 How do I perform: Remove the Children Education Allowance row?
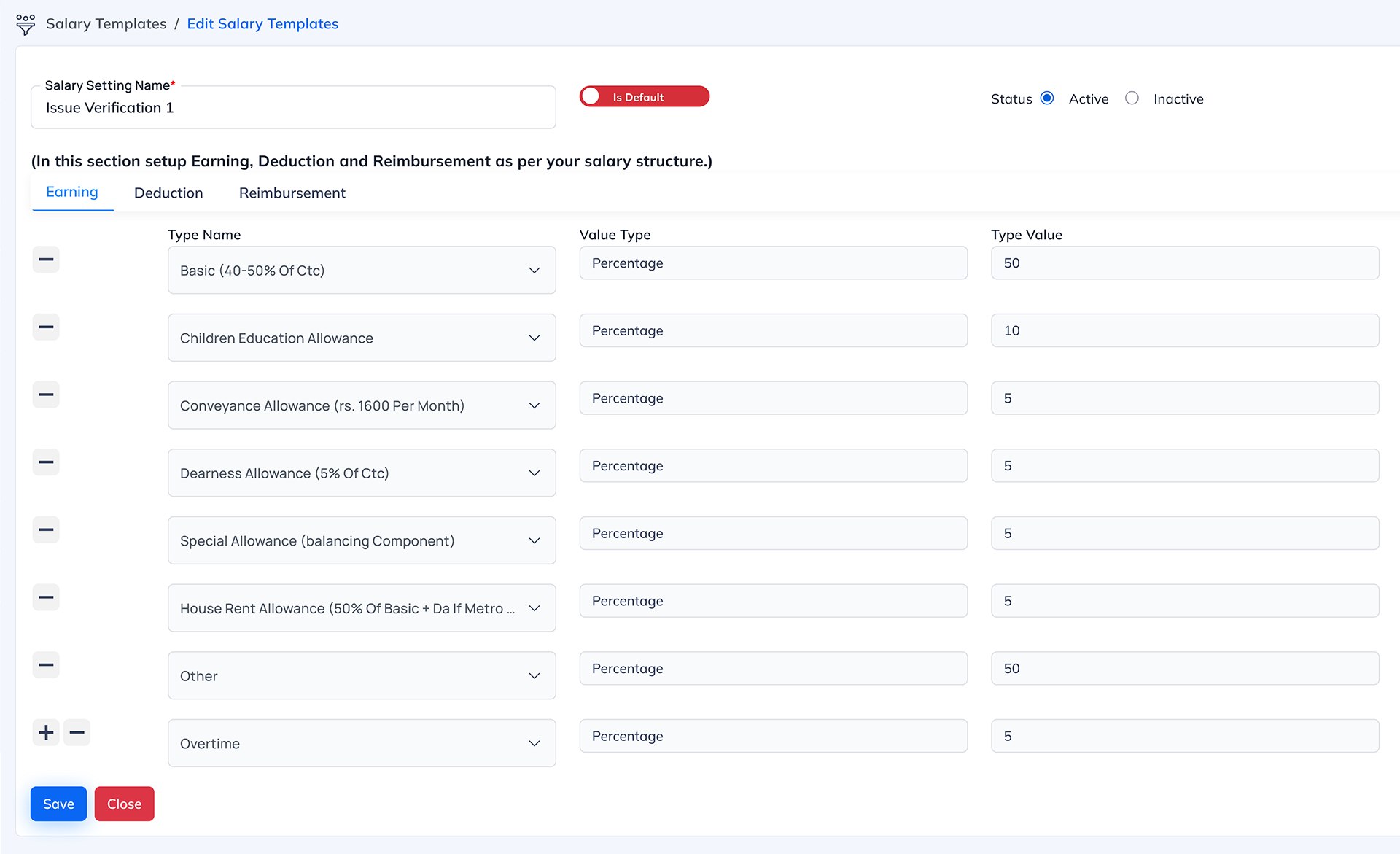(46, 327)
